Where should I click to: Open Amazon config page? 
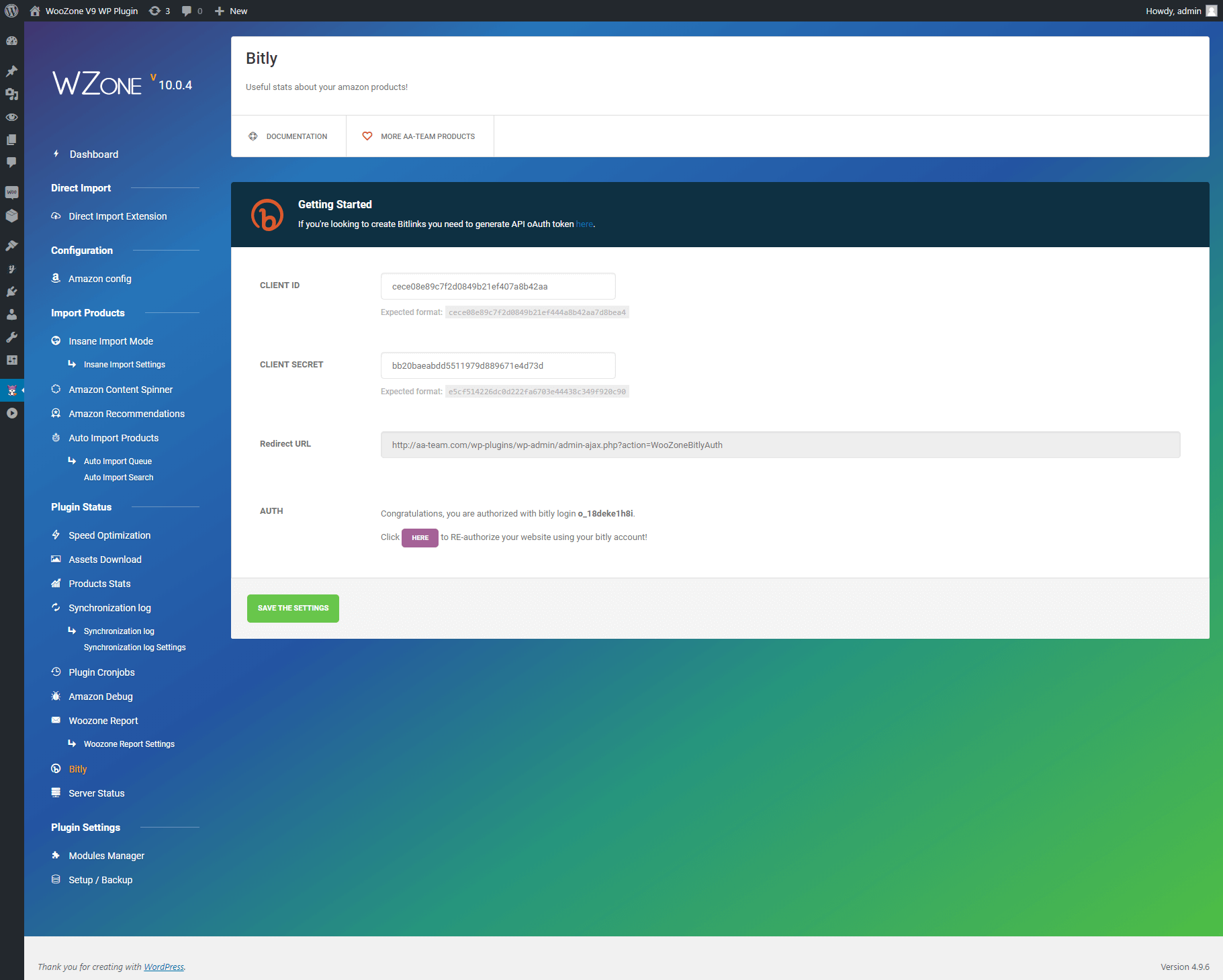[x=99, y=279]
